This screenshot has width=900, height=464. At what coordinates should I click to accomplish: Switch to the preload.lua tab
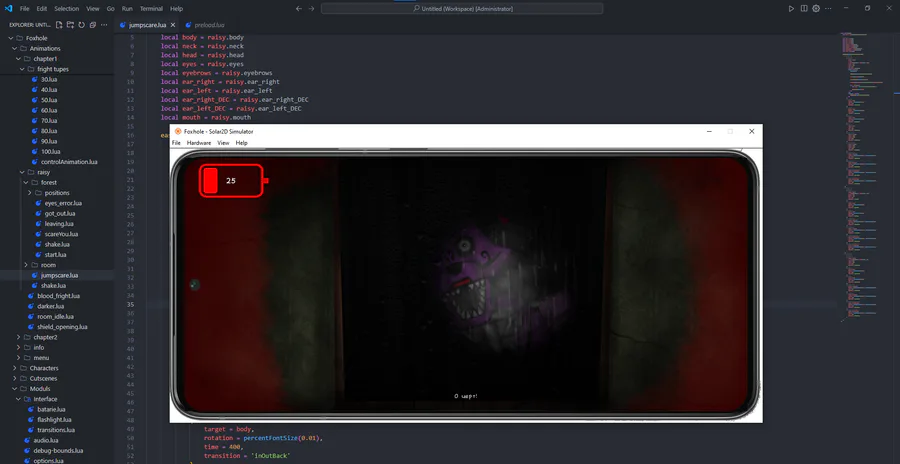pos(207,25)
